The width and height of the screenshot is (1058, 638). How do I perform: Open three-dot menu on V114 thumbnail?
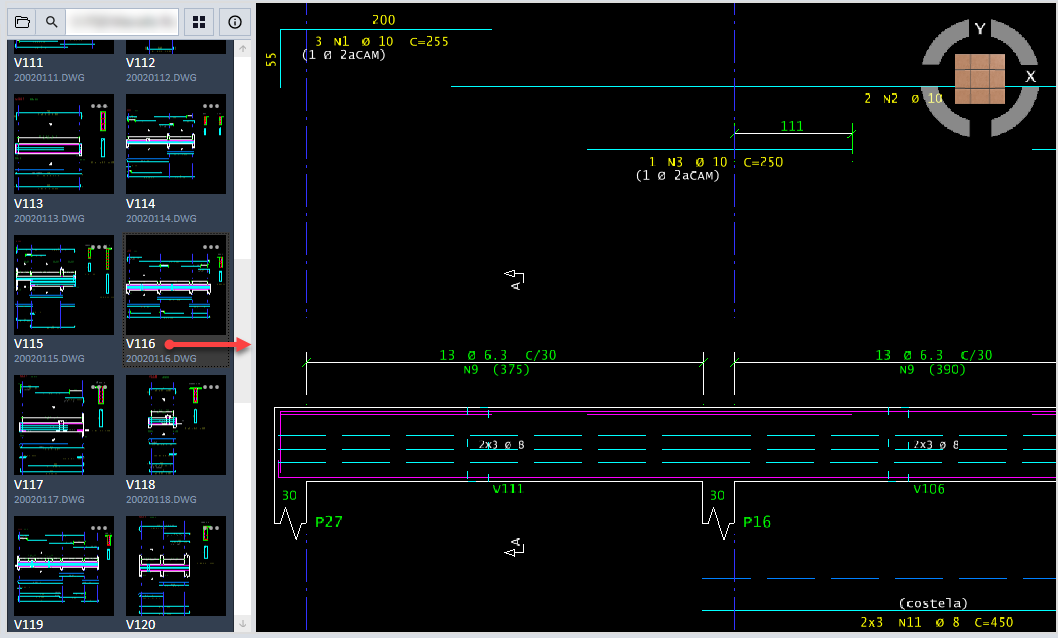pos(211,105)
